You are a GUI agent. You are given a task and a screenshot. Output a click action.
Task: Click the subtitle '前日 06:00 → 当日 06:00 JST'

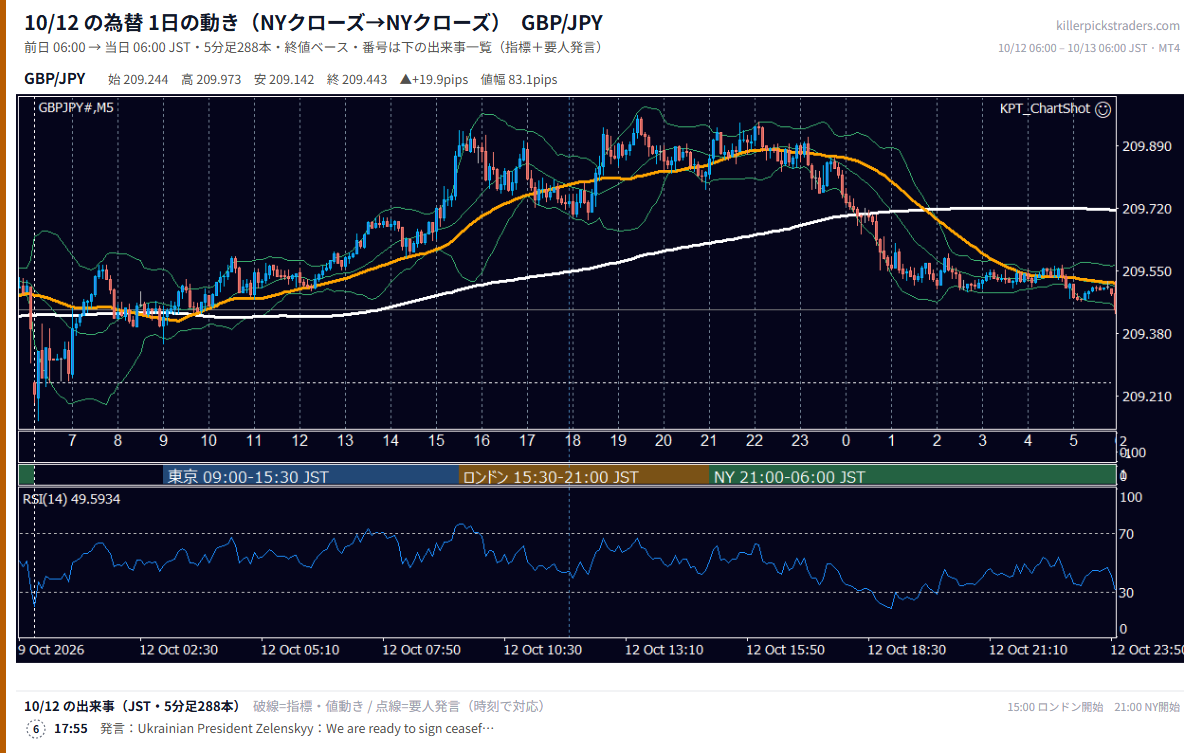click(x=107, y=47)
